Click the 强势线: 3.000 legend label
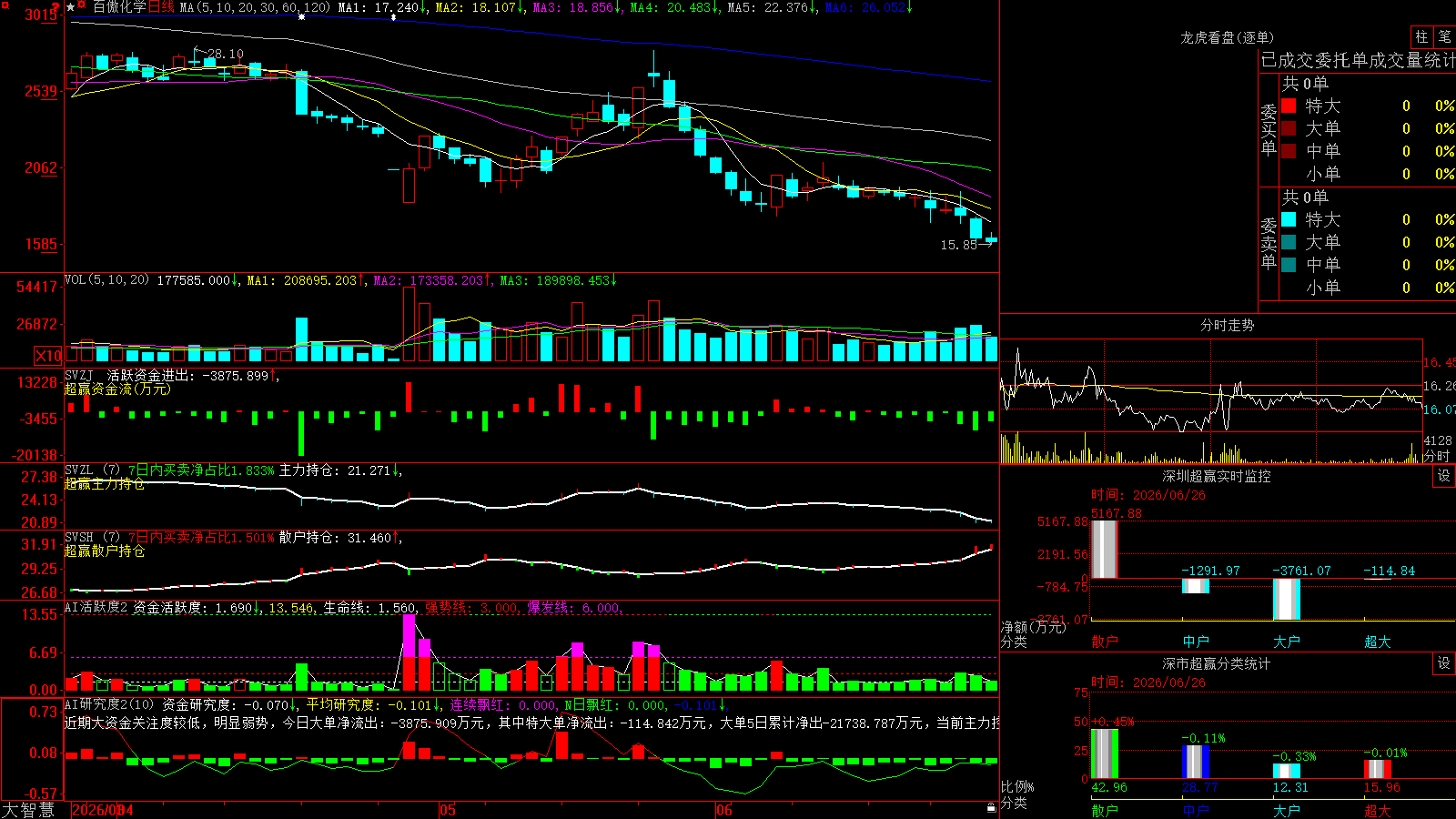 pos(471,607)
